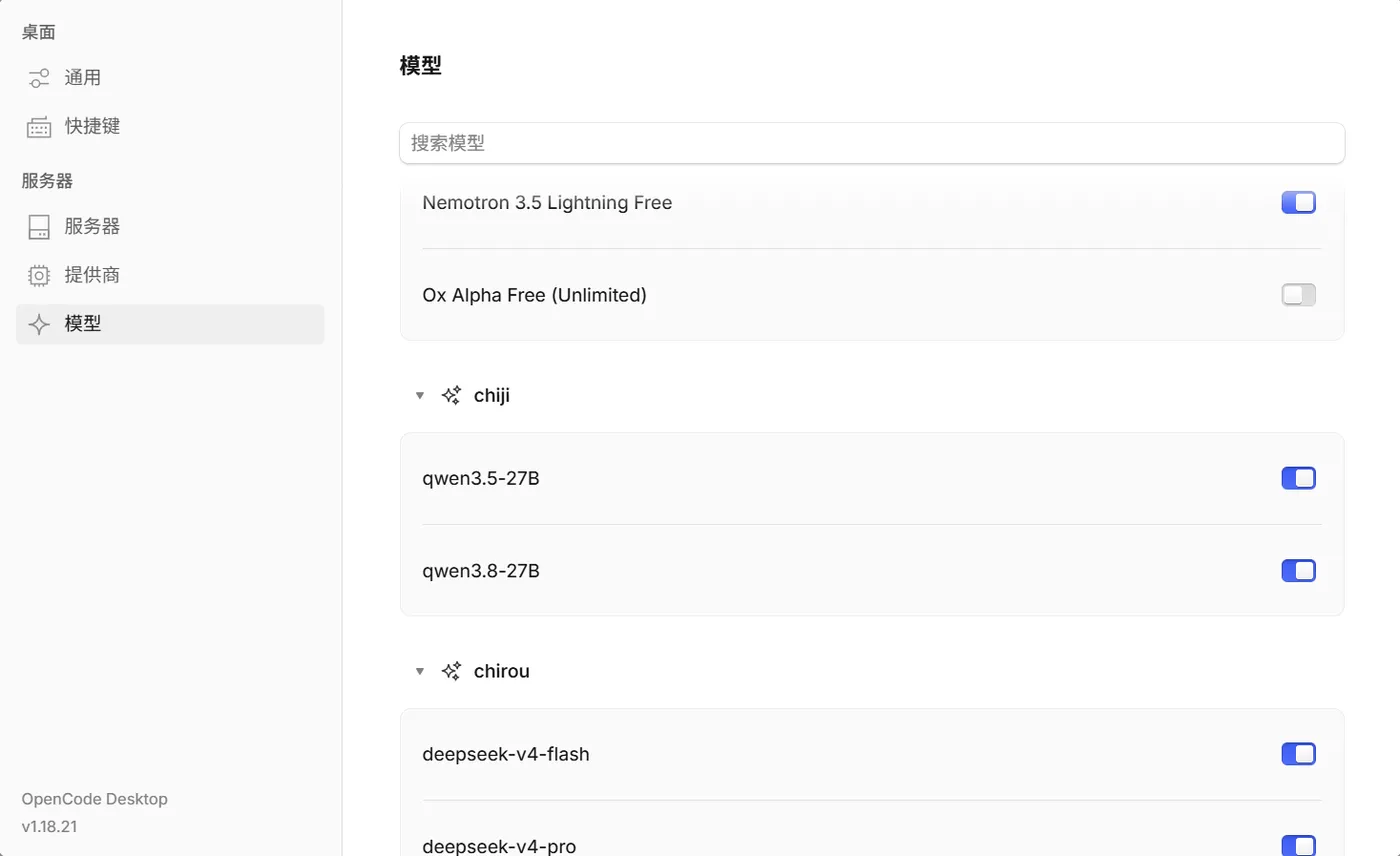The width and height of the screenshot is (1400, 856).
Task: Click the sparkles icon next to chirou
Action: (x=451, y=671)
